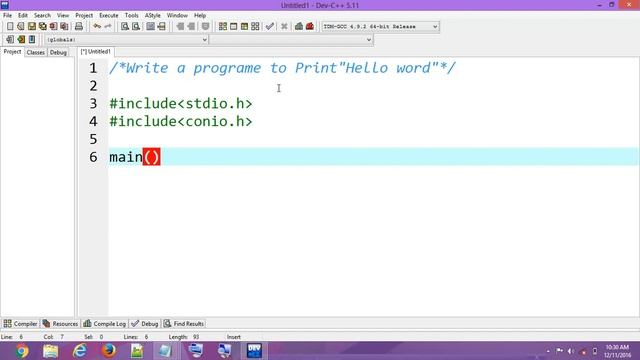Open the Project menu
Viewport: 640px width, 360px height.
click(84, 16)
